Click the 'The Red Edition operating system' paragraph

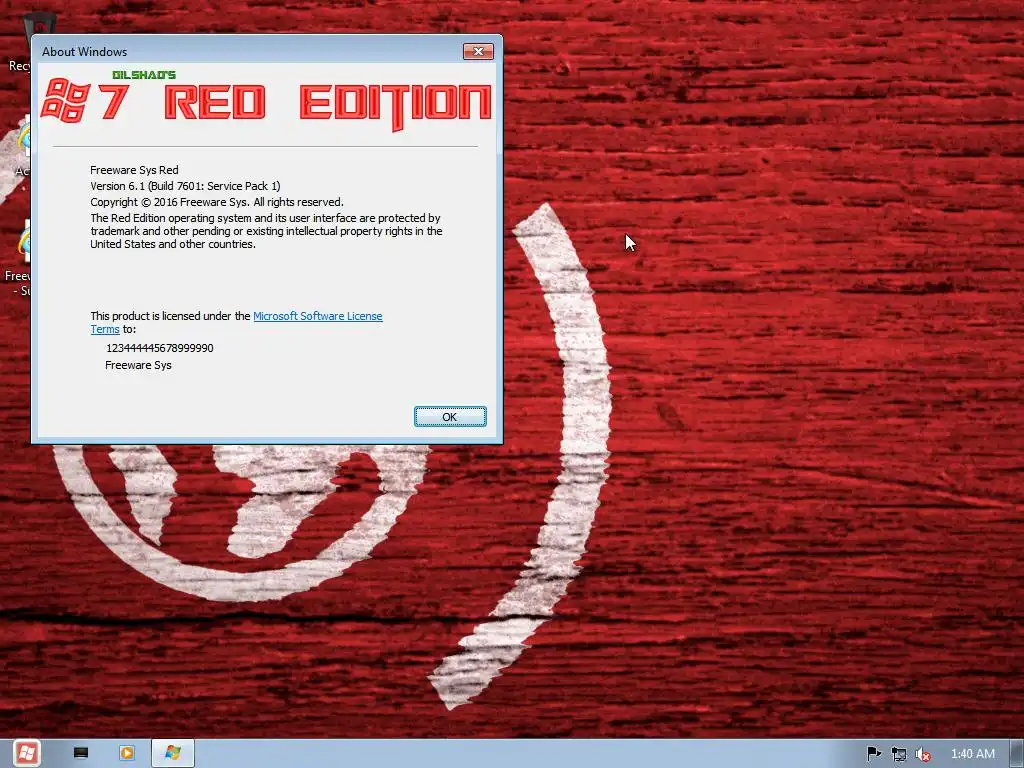(x=266, y=231)
